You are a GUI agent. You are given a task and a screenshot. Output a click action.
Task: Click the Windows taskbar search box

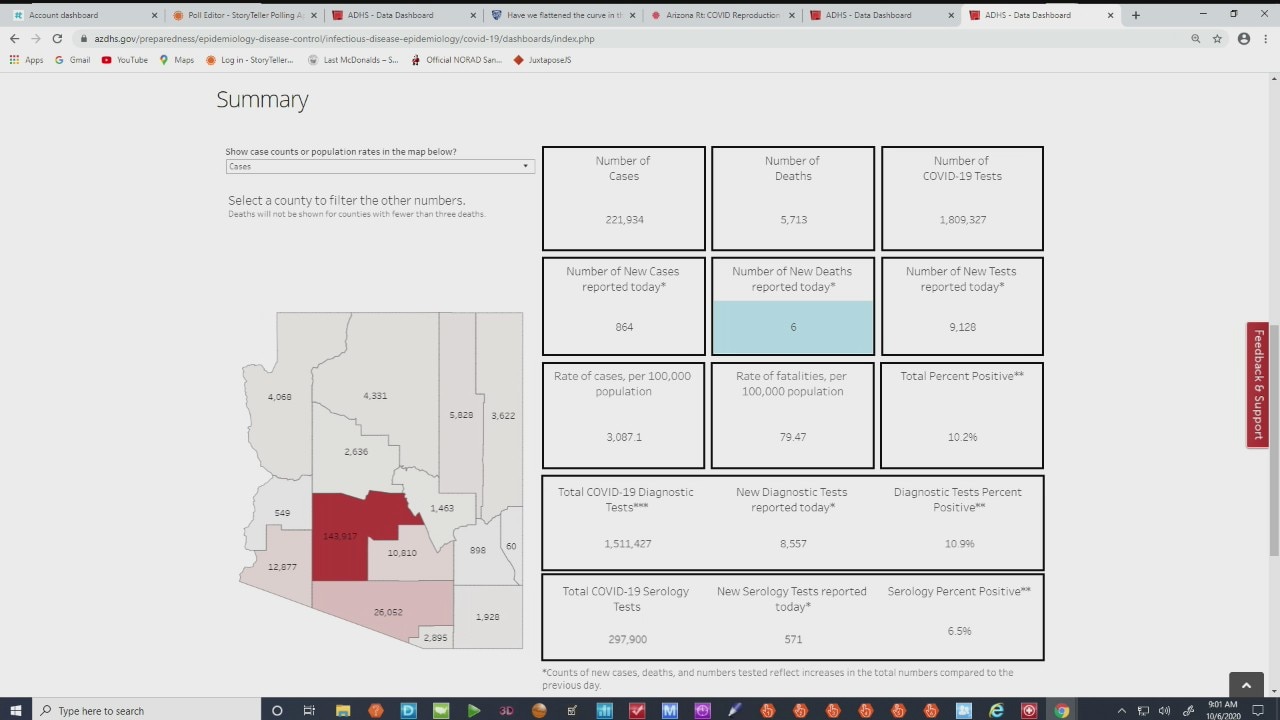(150, 710)
